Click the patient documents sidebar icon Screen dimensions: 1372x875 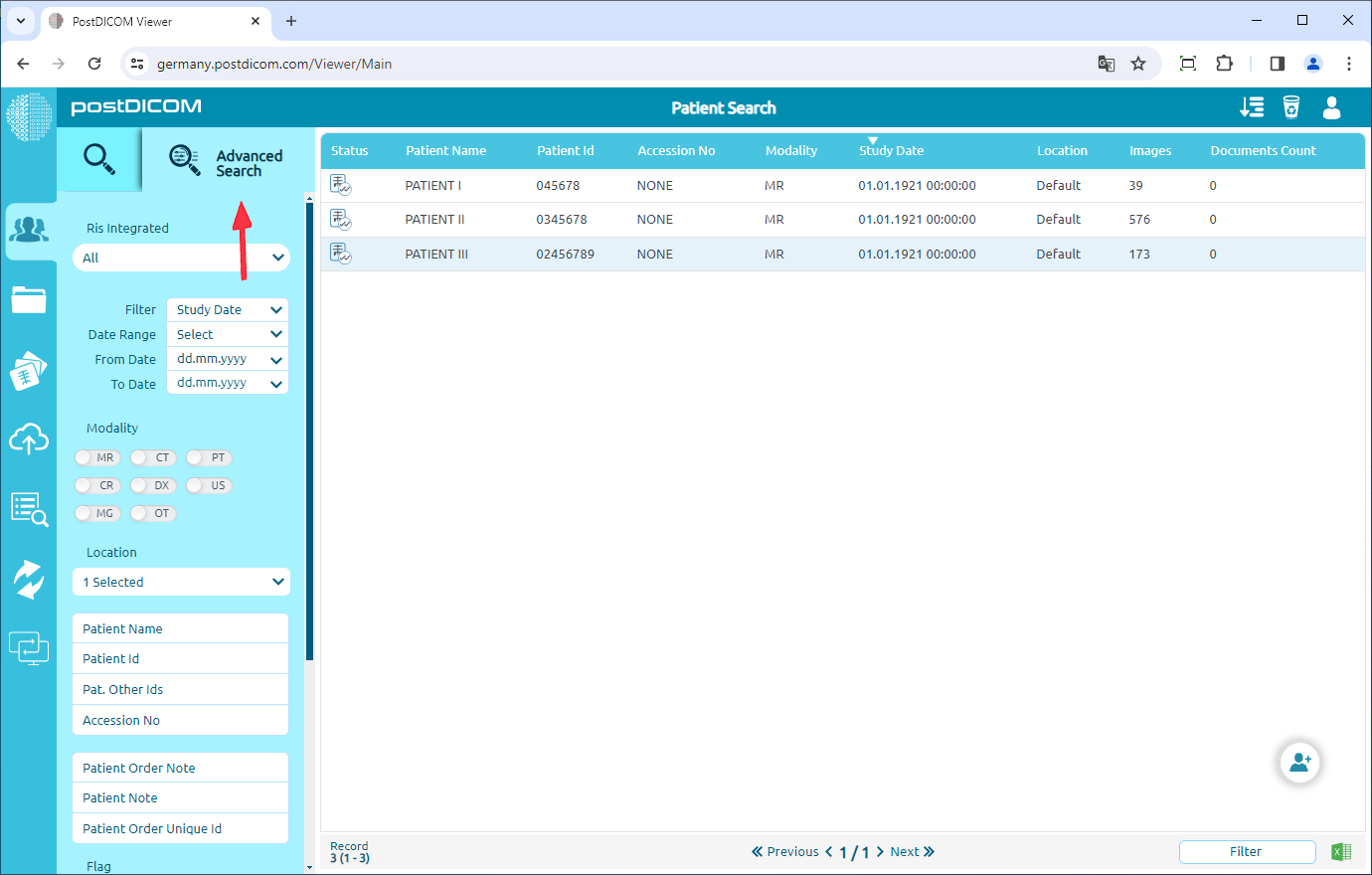pos(30,370)
